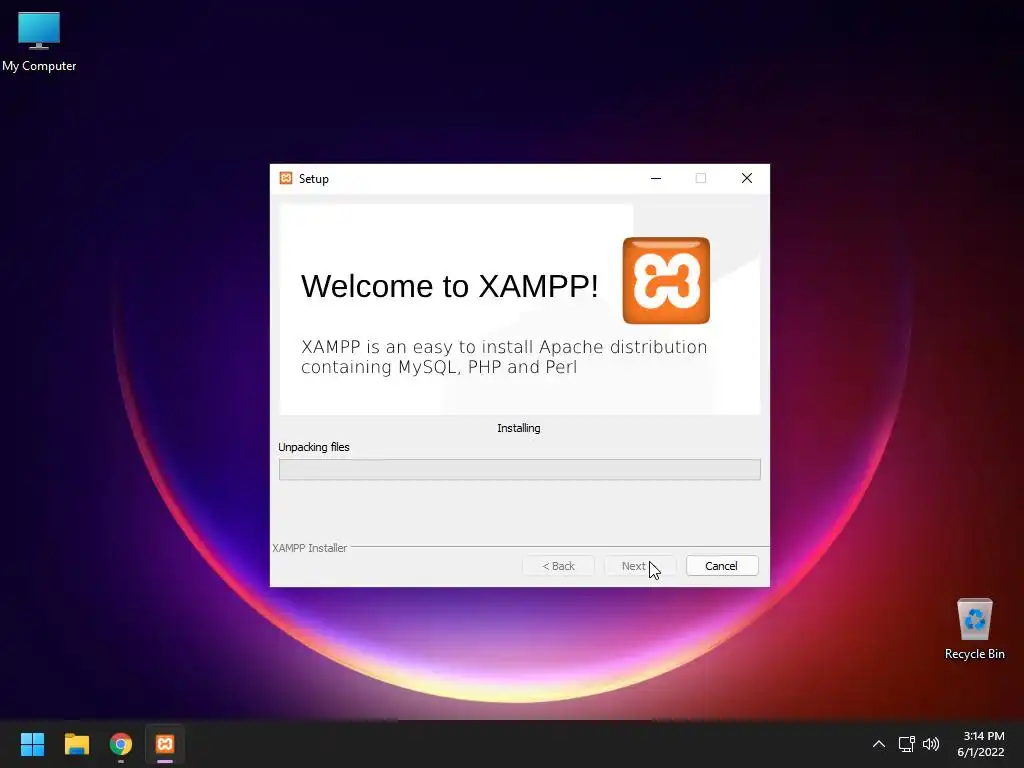Open the clock showing 3:14 PM
The height and width of the screenshot is (768, 1024).
pyautogui.click(x=981, y=744)
